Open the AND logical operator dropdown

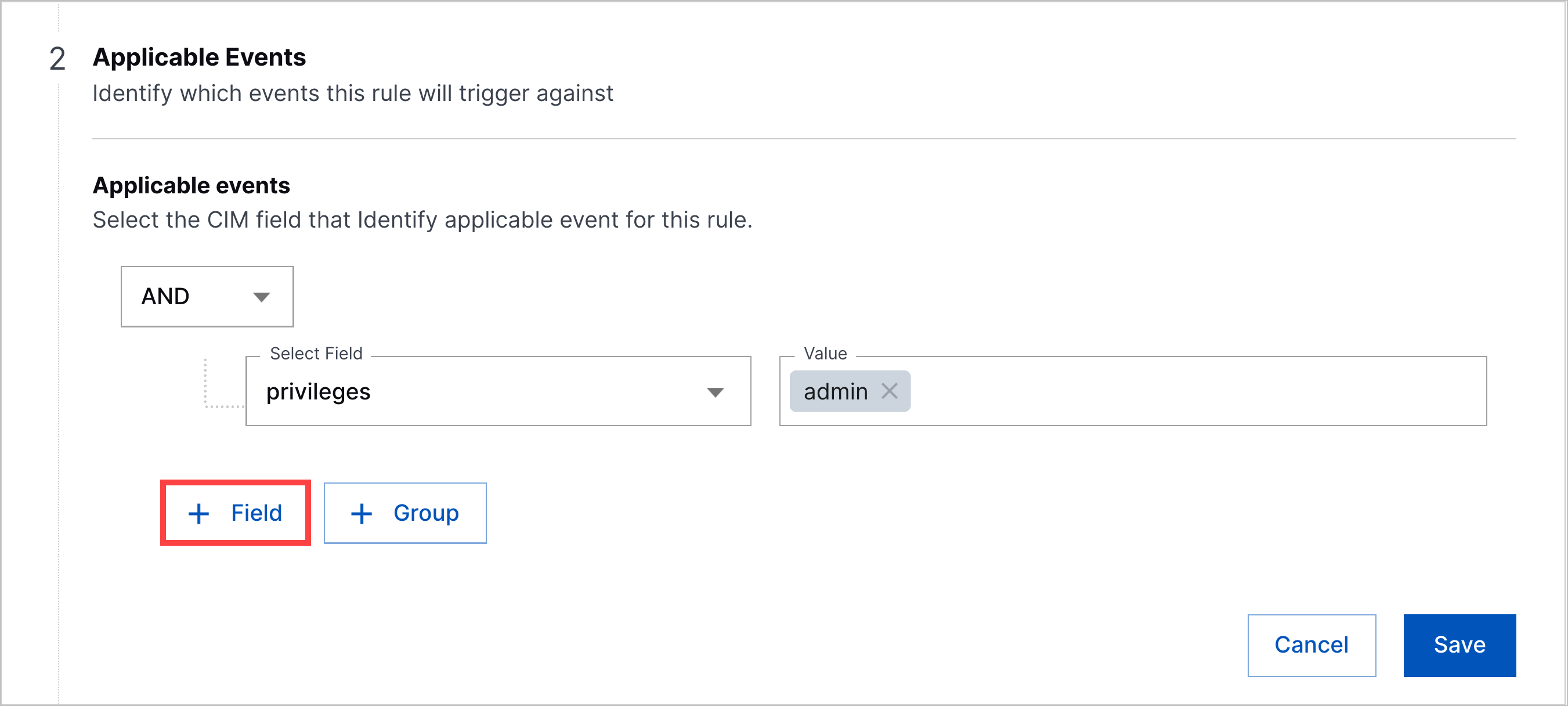(207, 297)
